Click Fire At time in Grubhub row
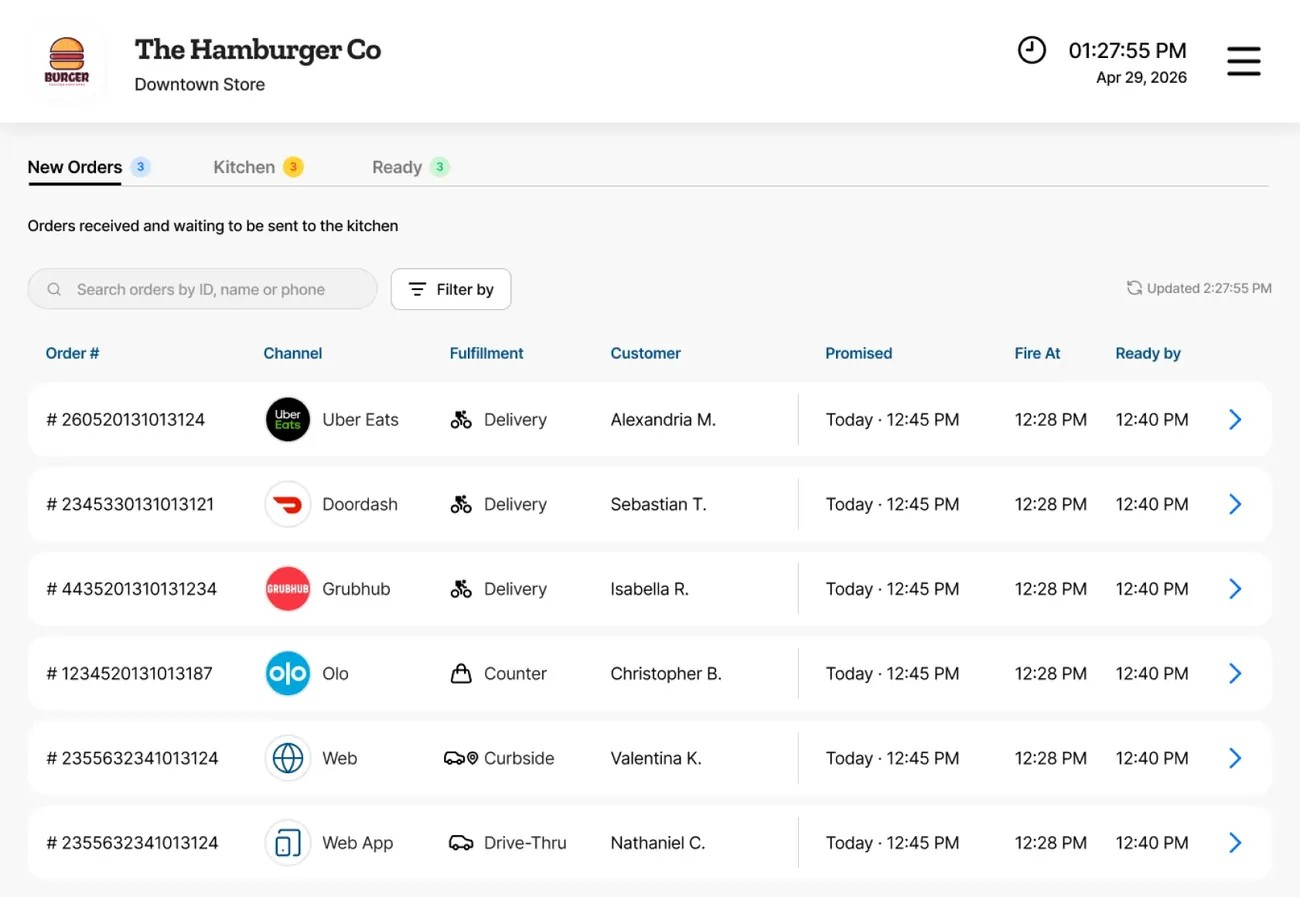The width and height of the screenshot is (1300, 897). [1051, 589]
